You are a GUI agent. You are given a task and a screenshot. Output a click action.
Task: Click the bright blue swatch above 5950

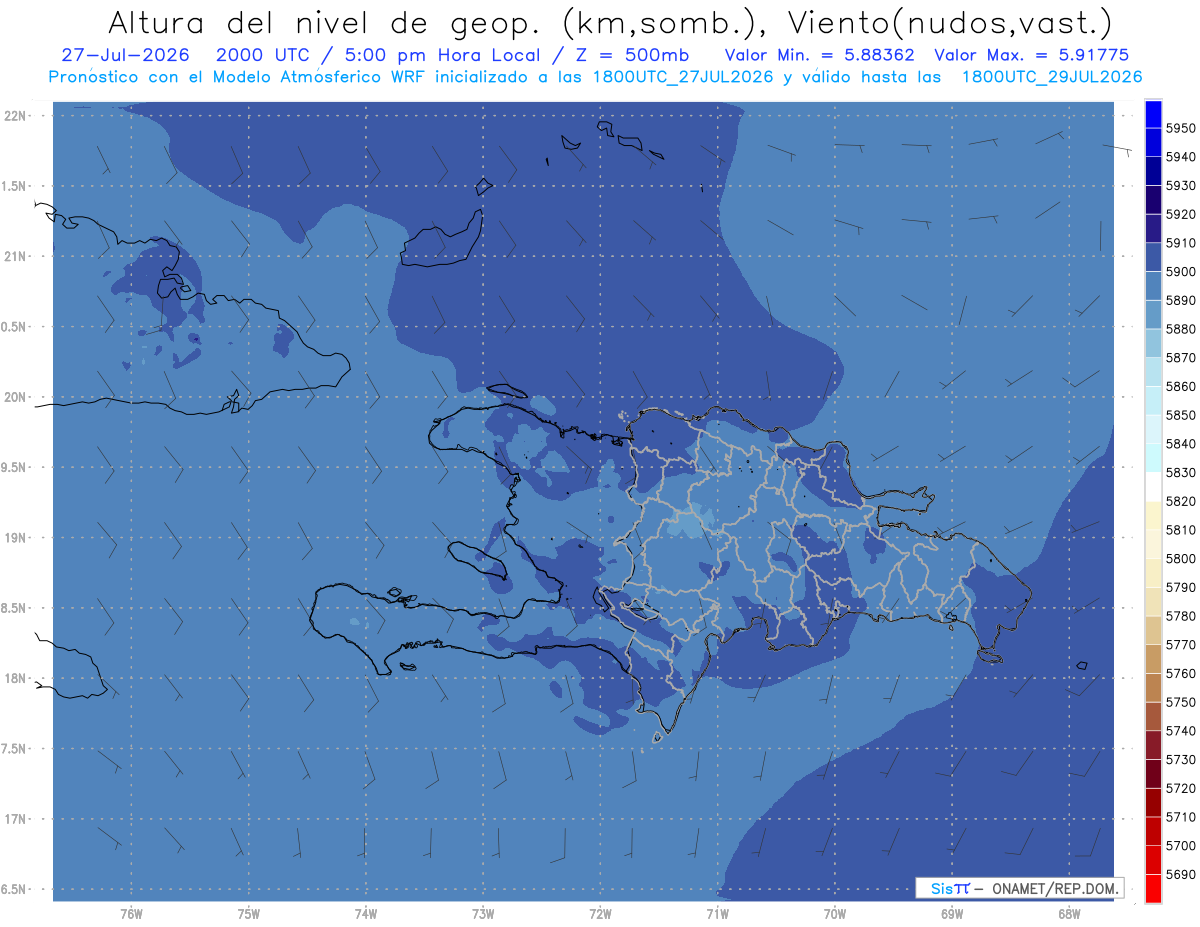click(1153, 115)
